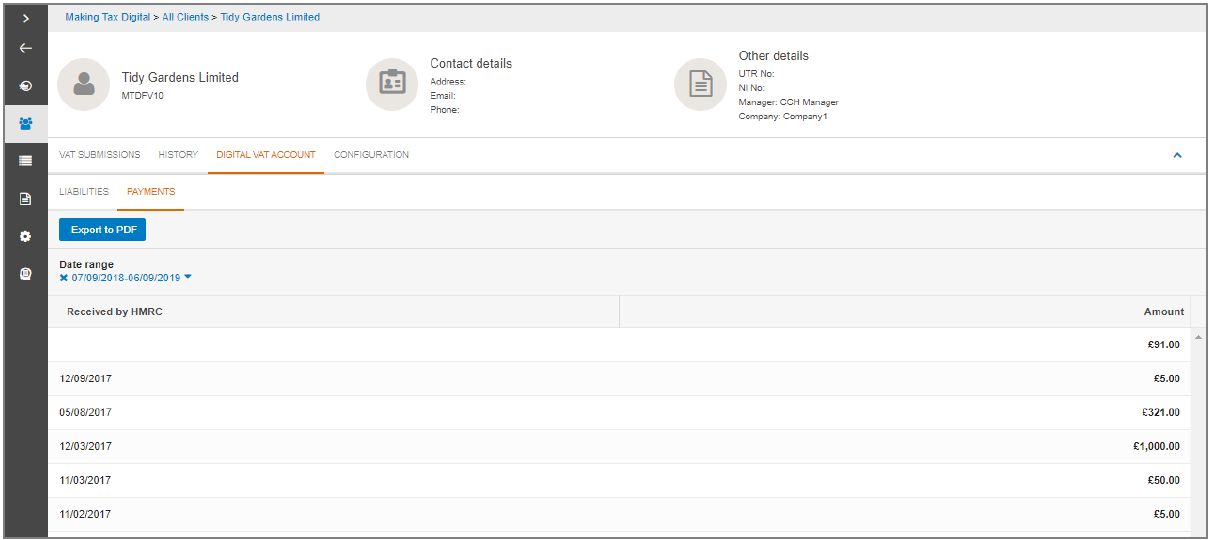Click the Export to PDF button

(x=103, y=230)
